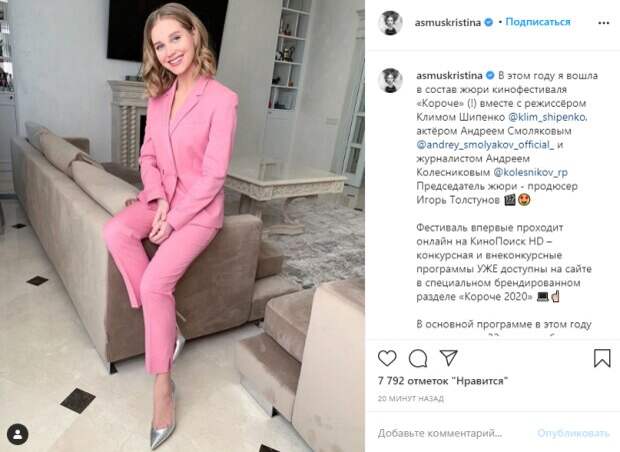This screenshot has height=452, width=620.
Task: Click the Опубликовать post comment button
Action: (573, 433)
